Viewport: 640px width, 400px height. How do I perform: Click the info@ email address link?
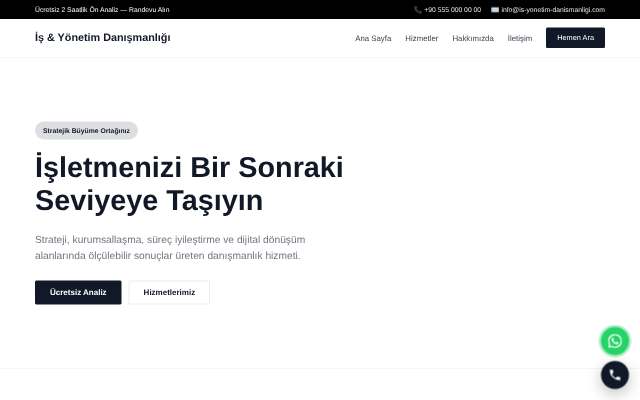[553, 10]
